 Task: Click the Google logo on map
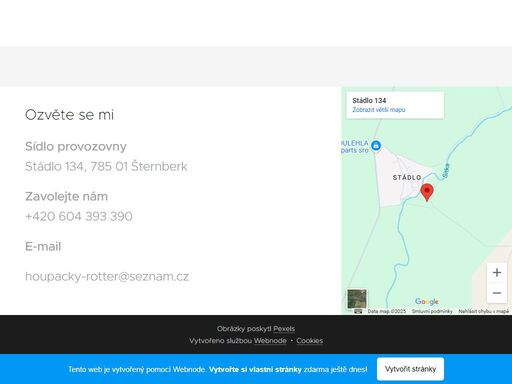pos(427,302)
